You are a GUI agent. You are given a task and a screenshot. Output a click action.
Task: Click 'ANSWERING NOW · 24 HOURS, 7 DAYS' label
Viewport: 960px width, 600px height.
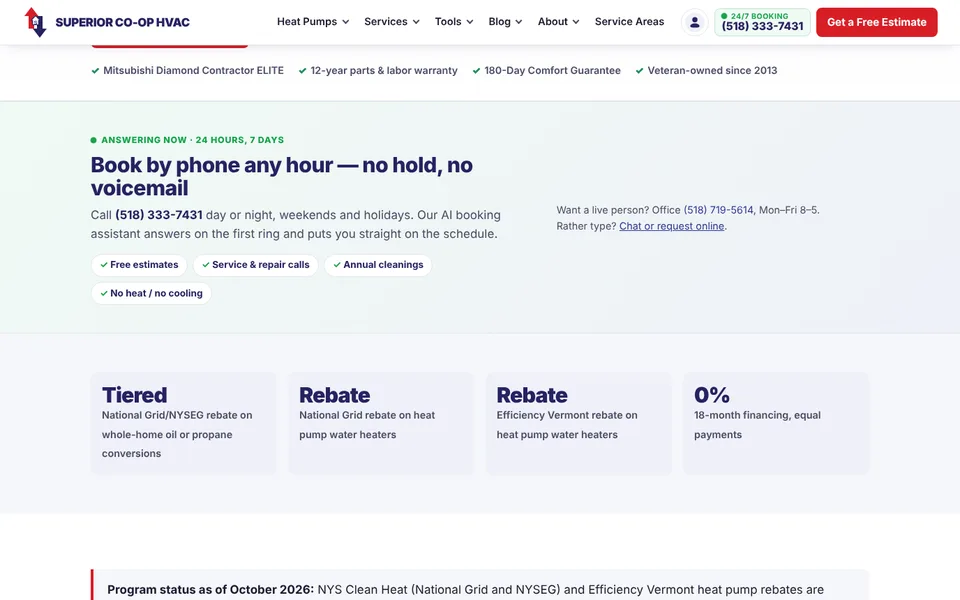(192, 140)
